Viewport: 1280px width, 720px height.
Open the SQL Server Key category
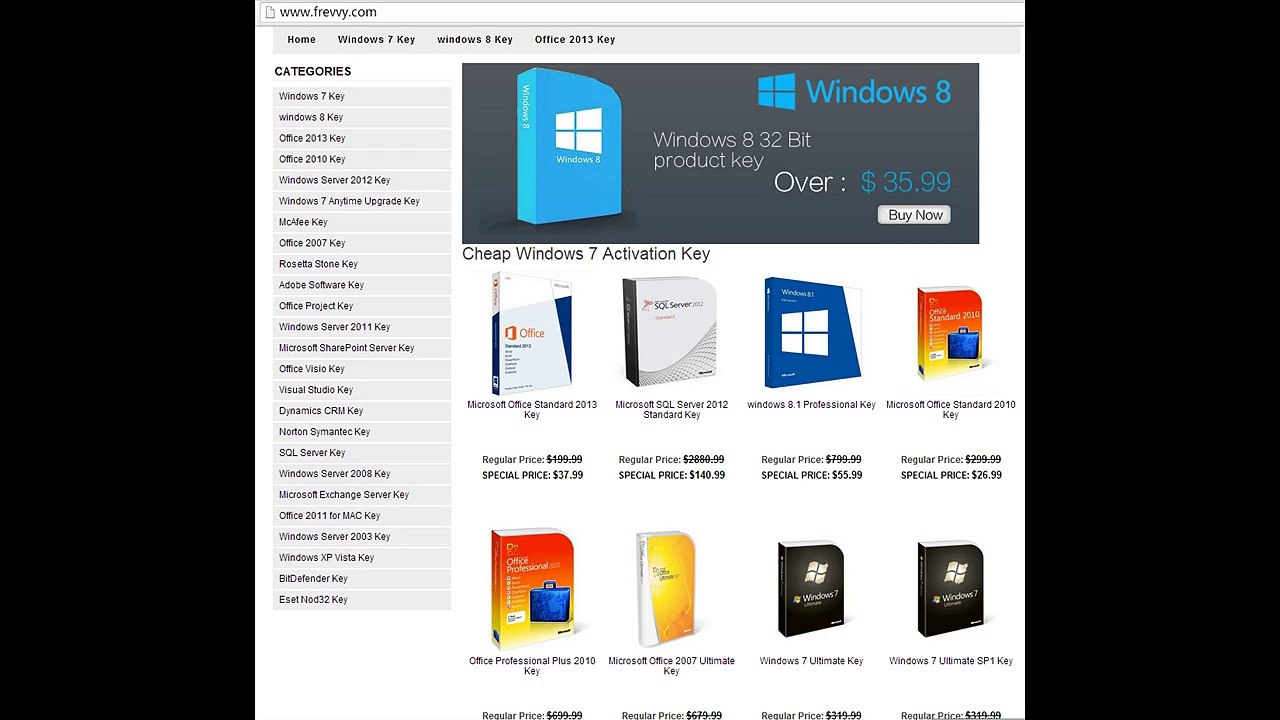[x=362, y=453]
